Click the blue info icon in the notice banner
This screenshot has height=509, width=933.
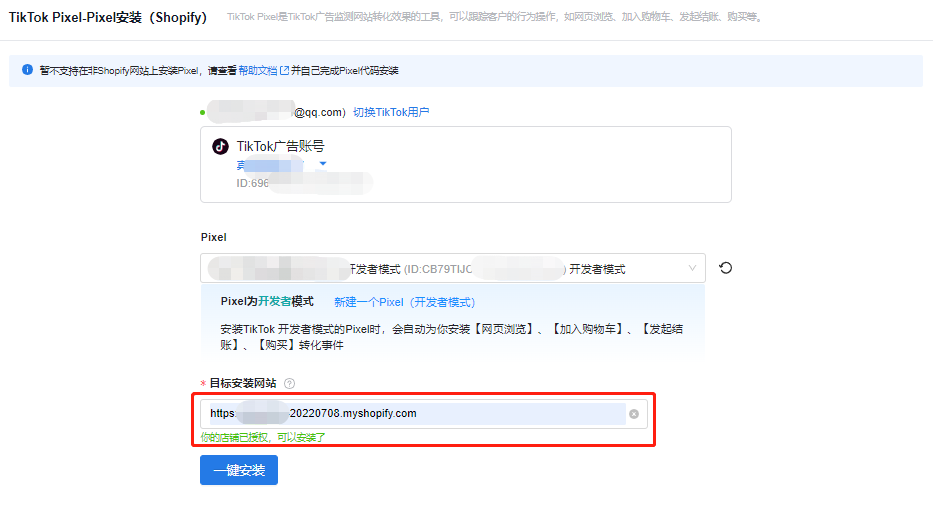[27, 70]
